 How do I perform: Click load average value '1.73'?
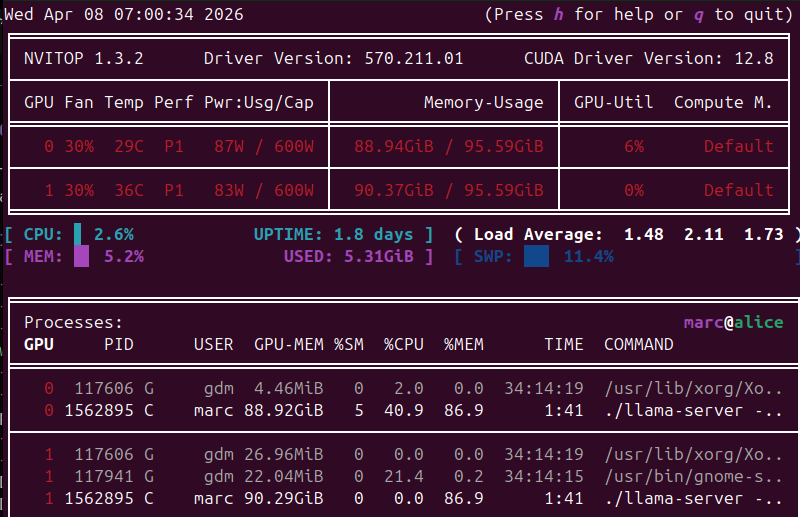[x=763, y=234]
